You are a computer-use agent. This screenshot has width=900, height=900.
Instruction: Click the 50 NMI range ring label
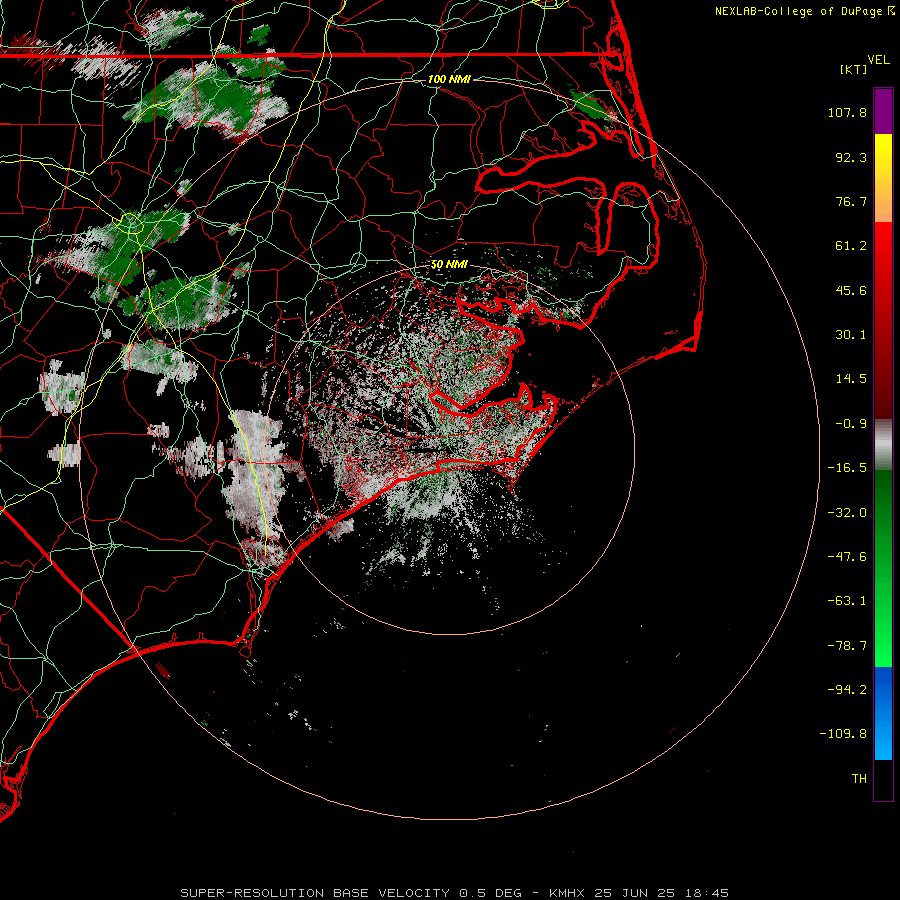(x=449, y=265)
